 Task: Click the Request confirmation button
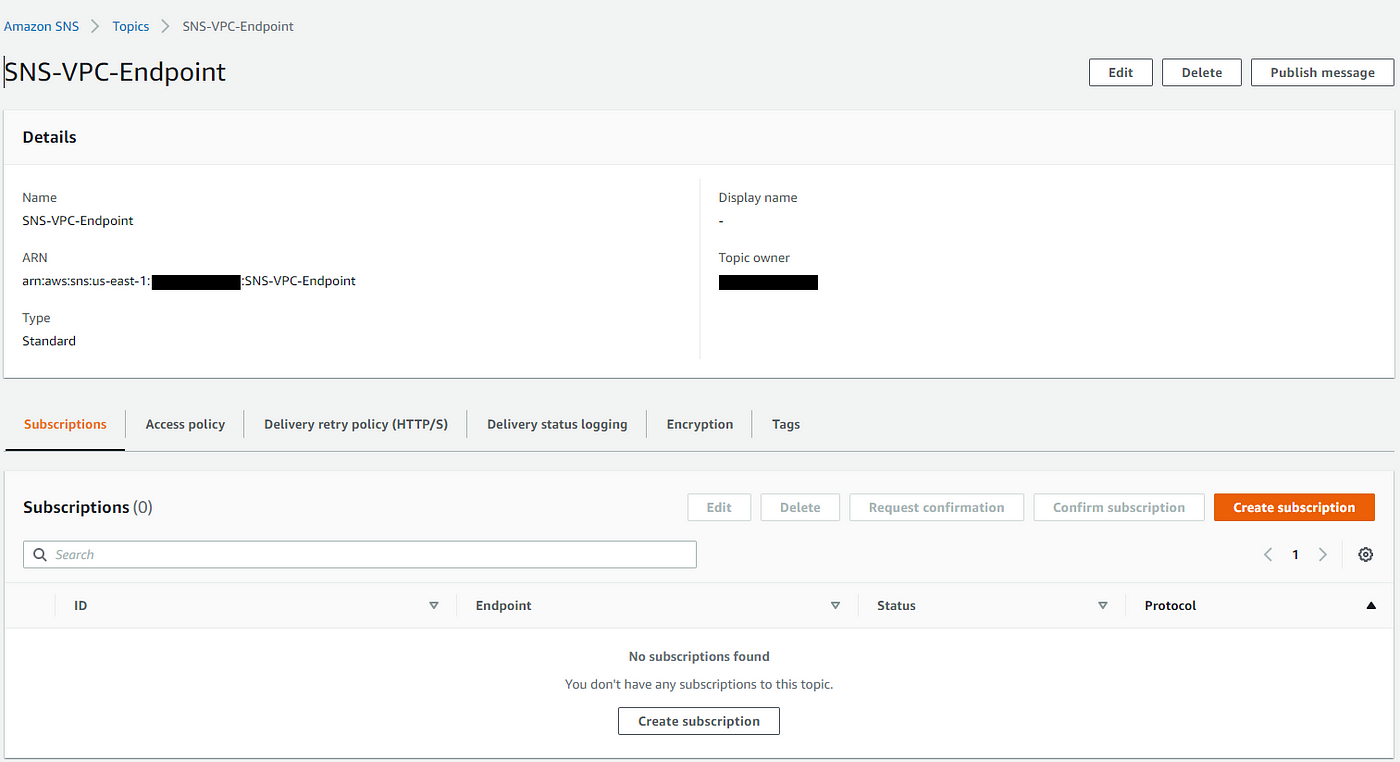click(936, 507)
